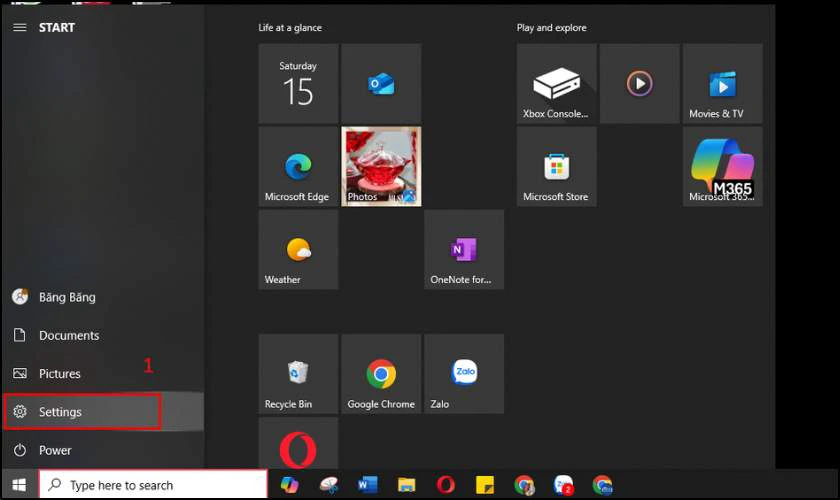Screen dimensions: 840x500
Task: Open the media player tile with play icon
Action: pyautogui.click(x=640, y=84)
